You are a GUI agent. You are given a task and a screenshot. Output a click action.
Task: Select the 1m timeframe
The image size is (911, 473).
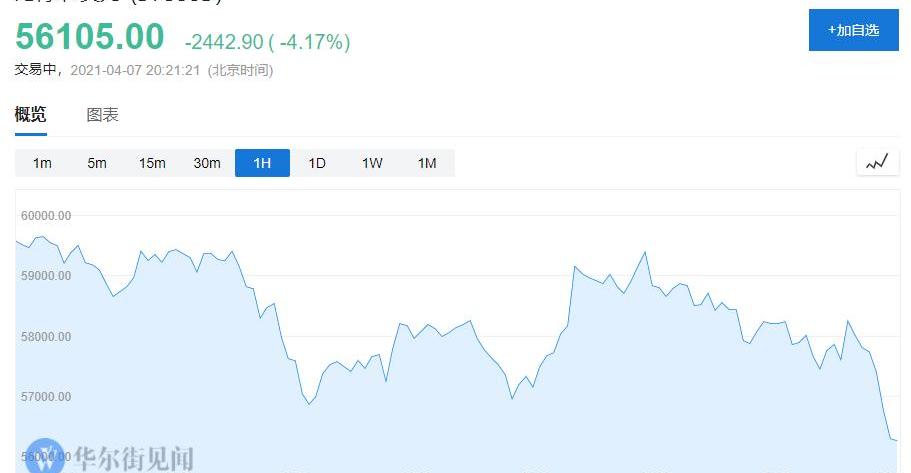click(42, 163)
